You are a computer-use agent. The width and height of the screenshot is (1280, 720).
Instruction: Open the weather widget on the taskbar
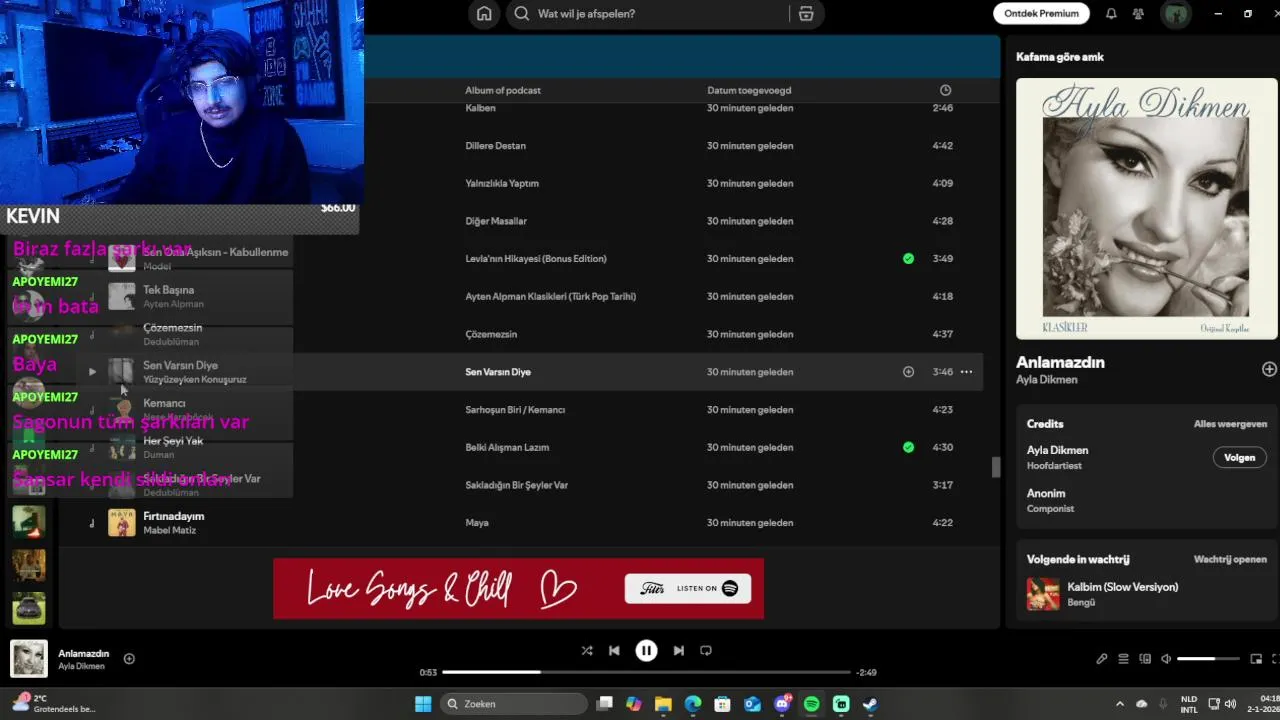pyautogui.click(x=55, y=704)
